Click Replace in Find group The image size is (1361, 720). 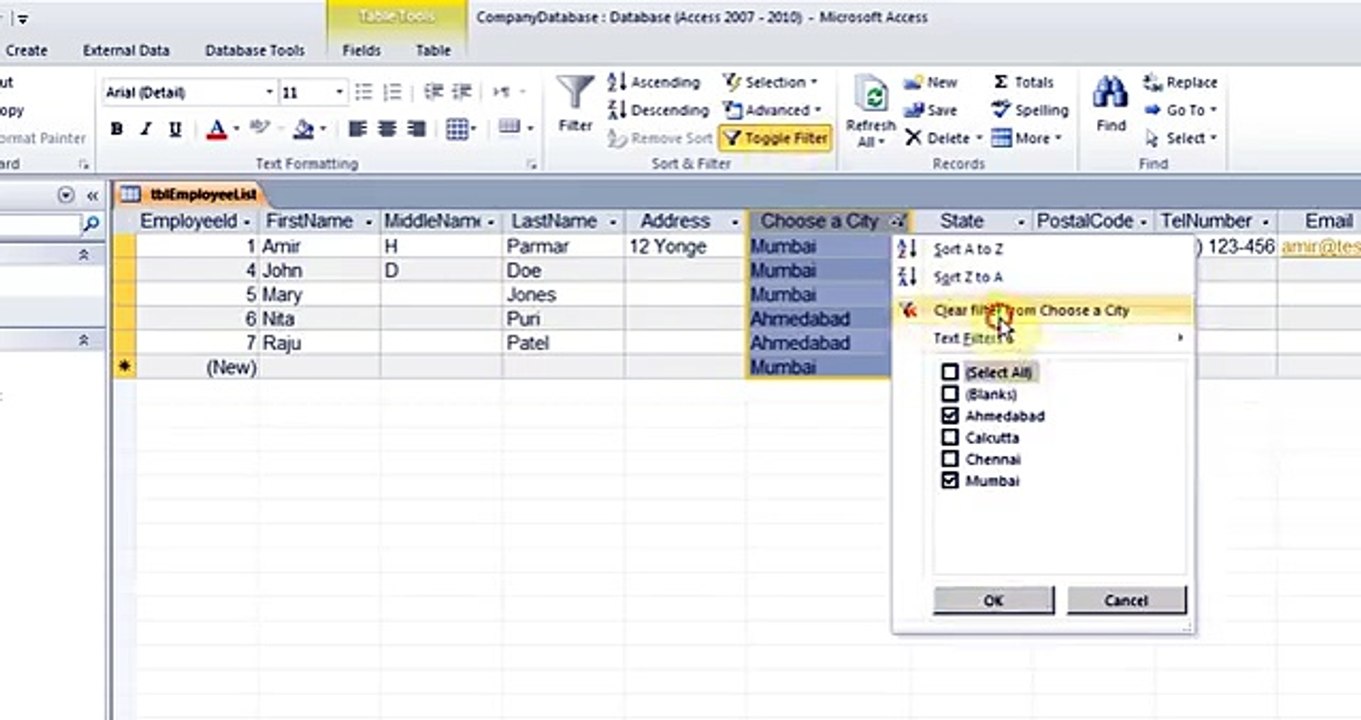pyautogui.click(x=1181, y=82)
